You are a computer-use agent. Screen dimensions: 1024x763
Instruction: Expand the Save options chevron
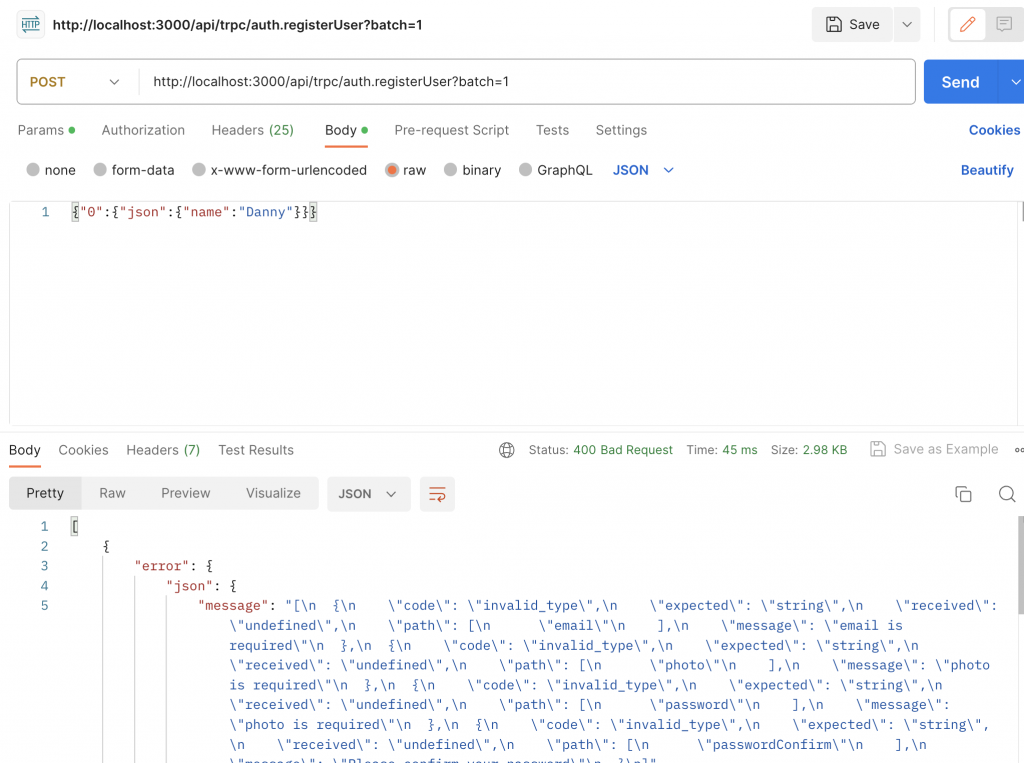coord(907,25)
